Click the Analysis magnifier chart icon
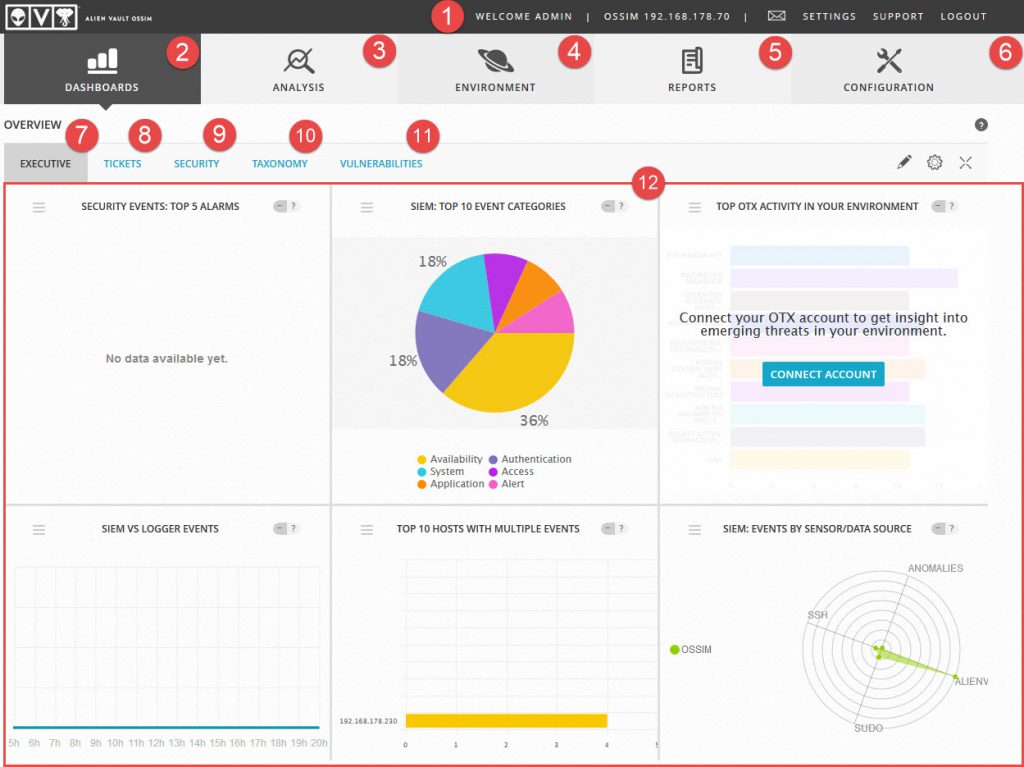 point(298,61)
